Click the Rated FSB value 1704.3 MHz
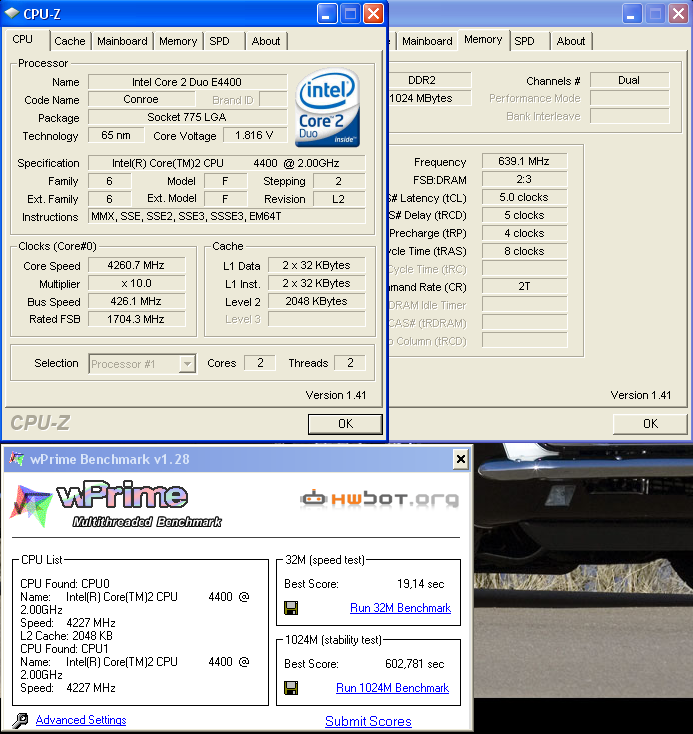Viewport: 693px width, 734px height. [x=136, y=319]
